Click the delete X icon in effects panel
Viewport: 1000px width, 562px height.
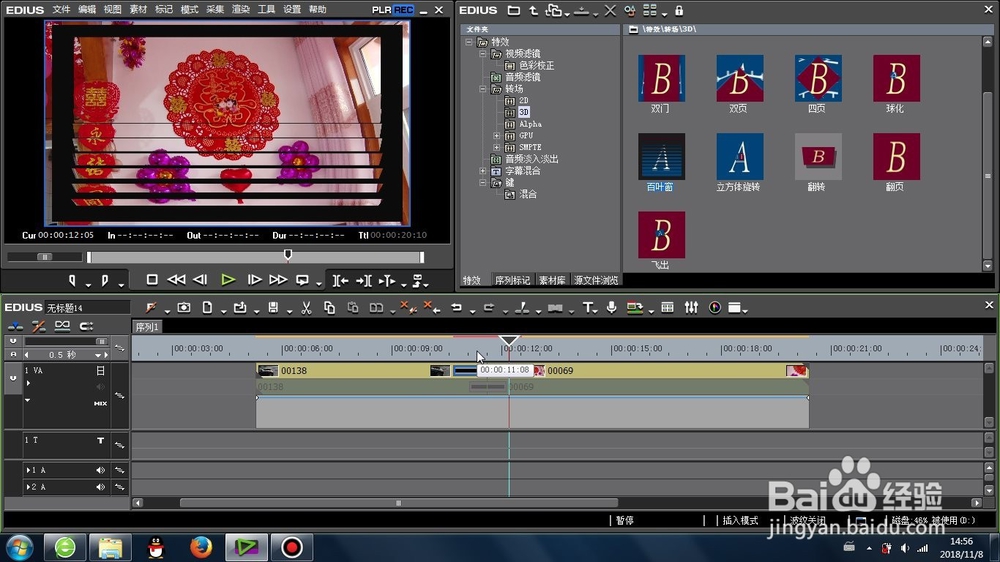610,10
